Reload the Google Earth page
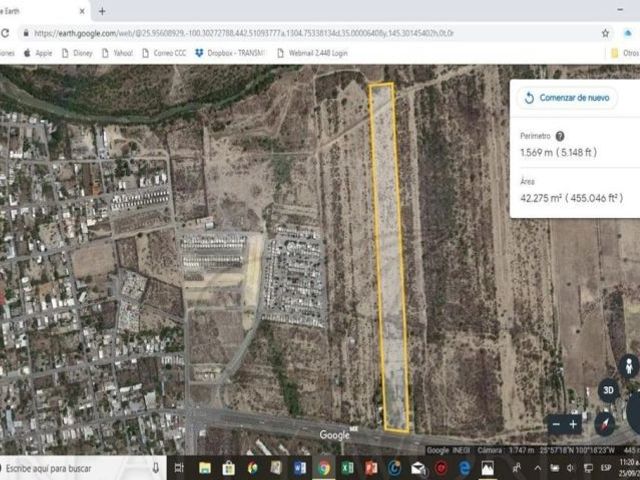Screen dimensions: 640x480 [4, 33]
